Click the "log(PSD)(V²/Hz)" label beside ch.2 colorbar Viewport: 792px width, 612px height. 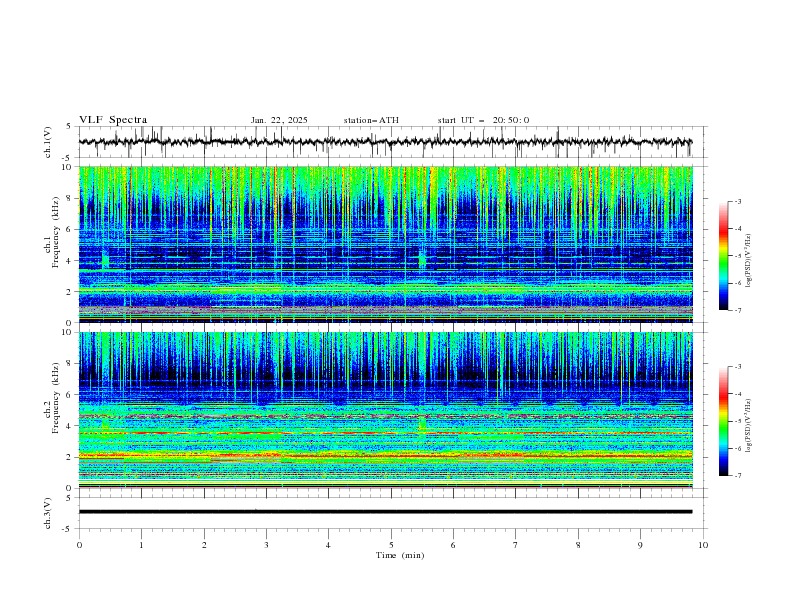pyautogui.click(x=749, y=425)
